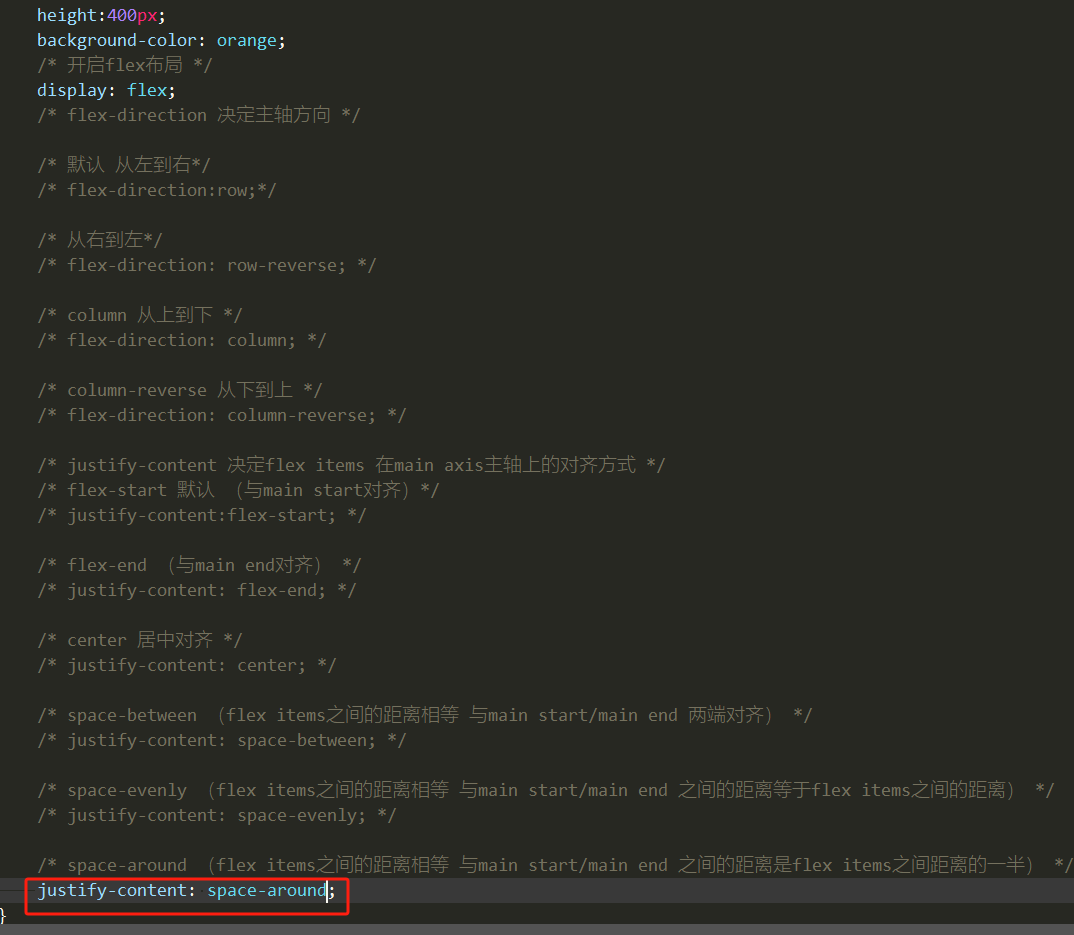This screenshot has width=1074, height=935.
Task: Click the 'justify-content 决定flex items' comment
Action: (x=351, y=465)
